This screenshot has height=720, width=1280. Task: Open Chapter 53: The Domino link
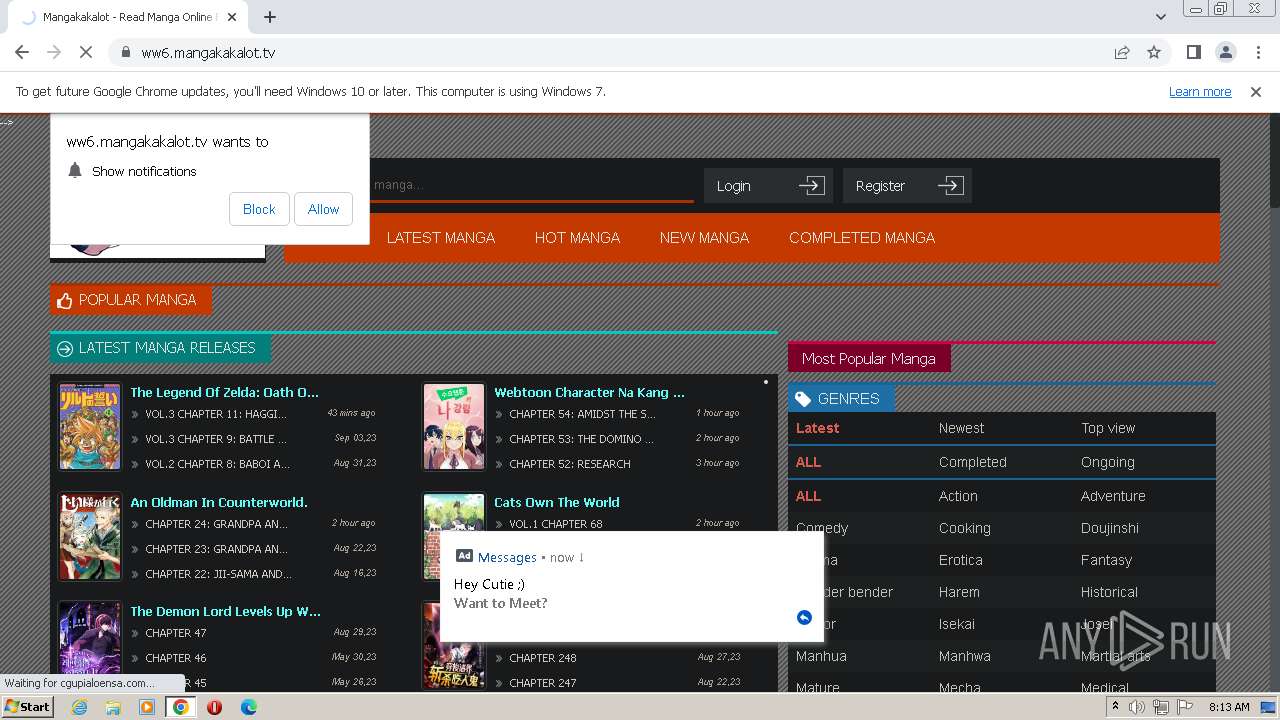click(581, 439)
